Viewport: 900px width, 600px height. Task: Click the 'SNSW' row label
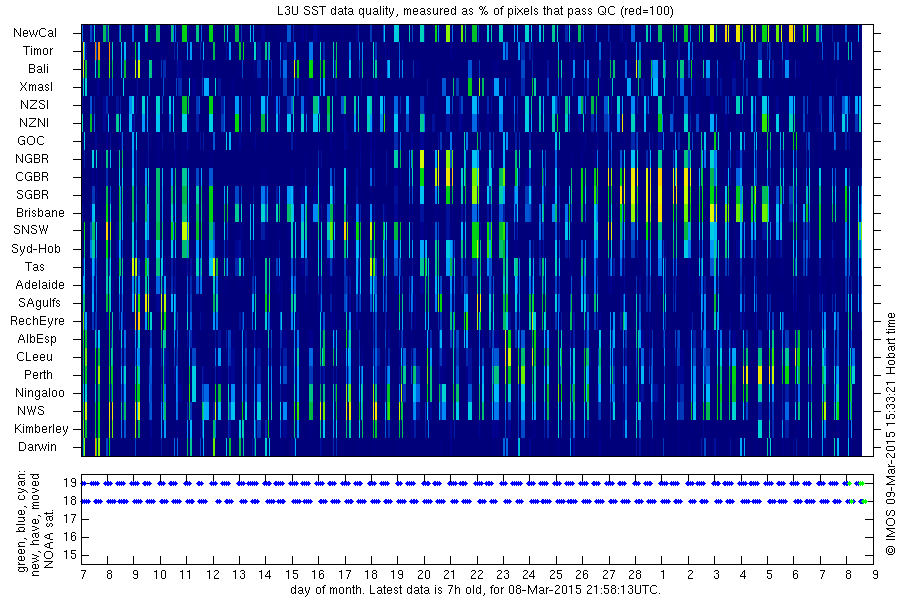point(31,230)
